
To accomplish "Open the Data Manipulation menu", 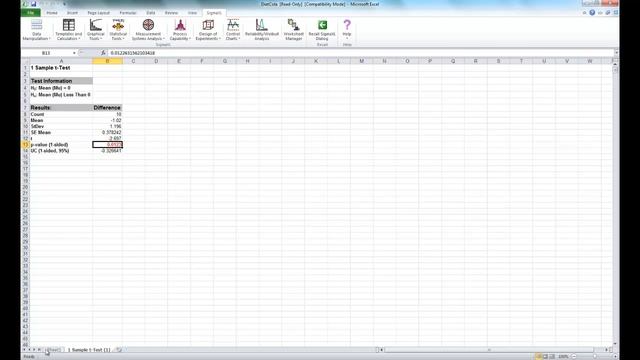I will click(36, 30).
